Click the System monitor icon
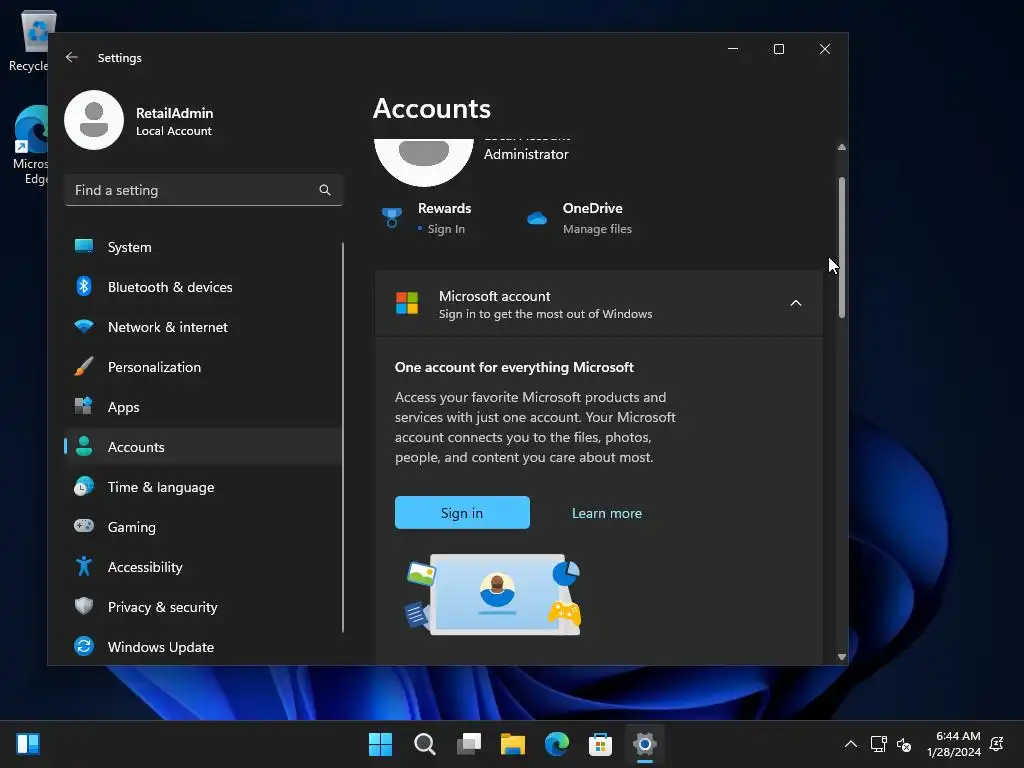 coord(84,246)
